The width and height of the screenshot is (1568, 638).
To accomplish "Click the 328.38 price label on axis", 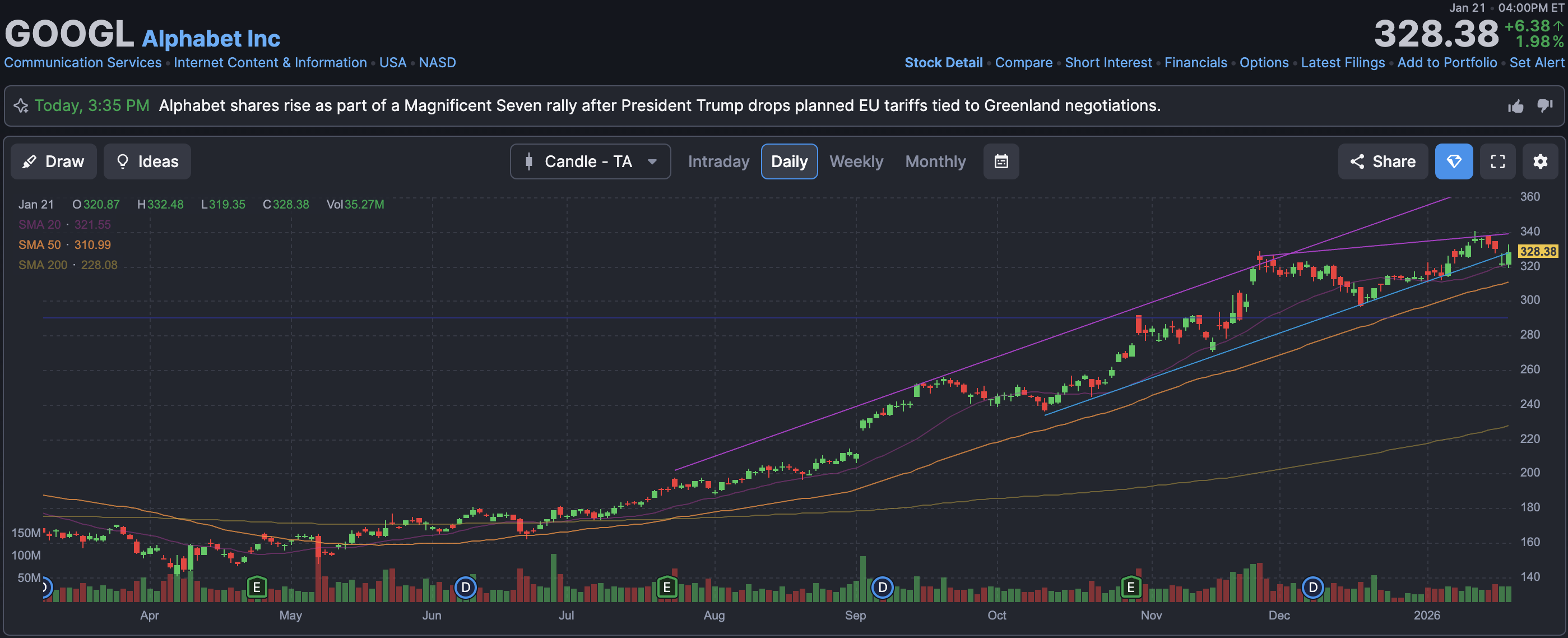I will click(1538, 251).
